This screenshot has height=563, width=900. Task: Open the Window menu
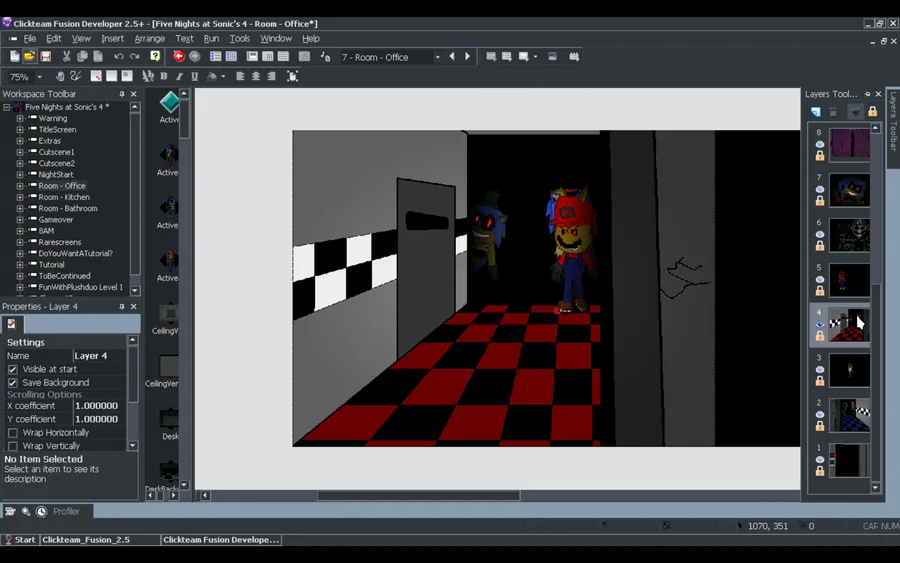click(x=276, y=38)
